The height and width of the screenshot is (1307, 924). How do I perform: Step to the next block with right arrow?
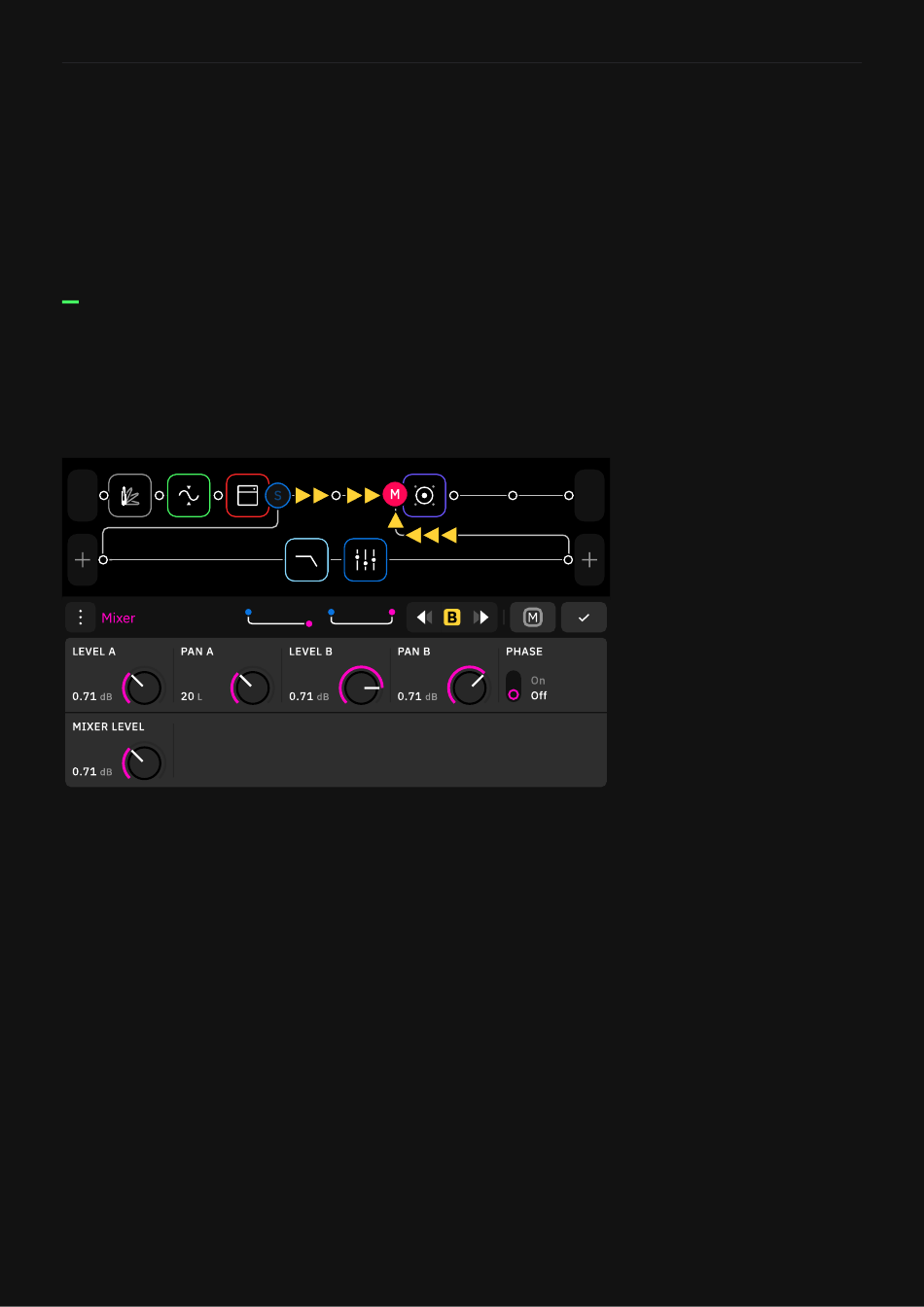[x=481, y=618]
